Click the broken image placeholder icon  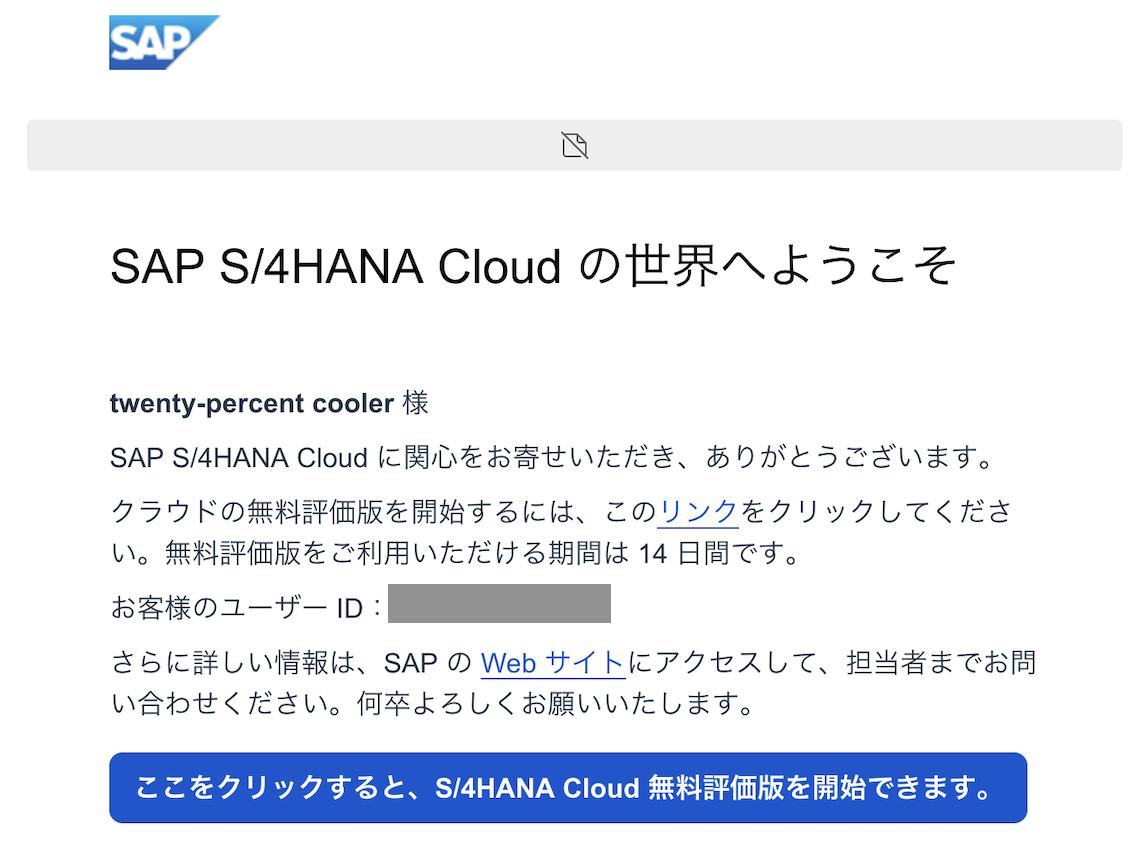pyautogui.click(x=575, y=145)
